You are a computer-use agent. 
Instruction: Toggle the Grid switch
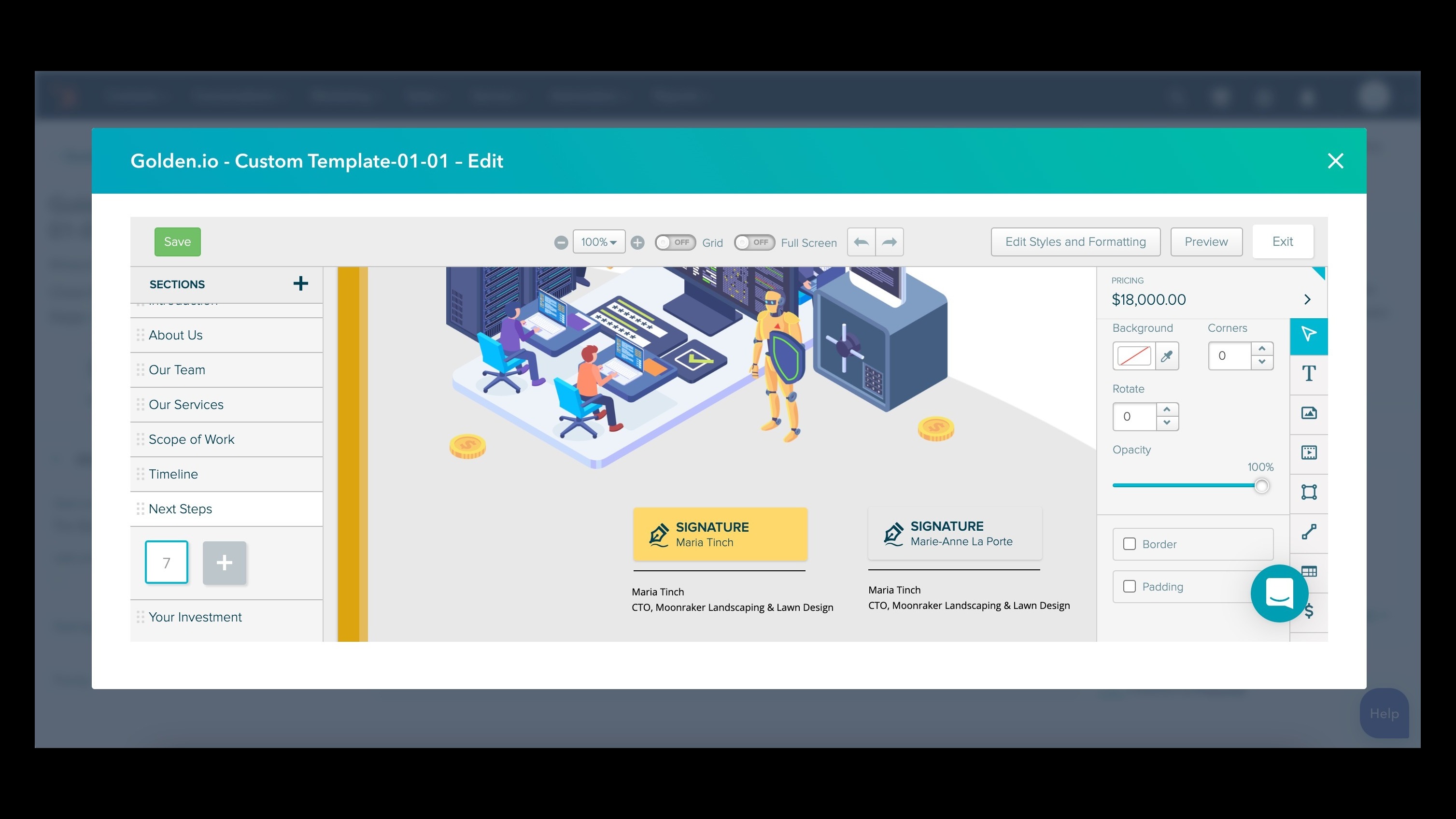coord(675,242)
